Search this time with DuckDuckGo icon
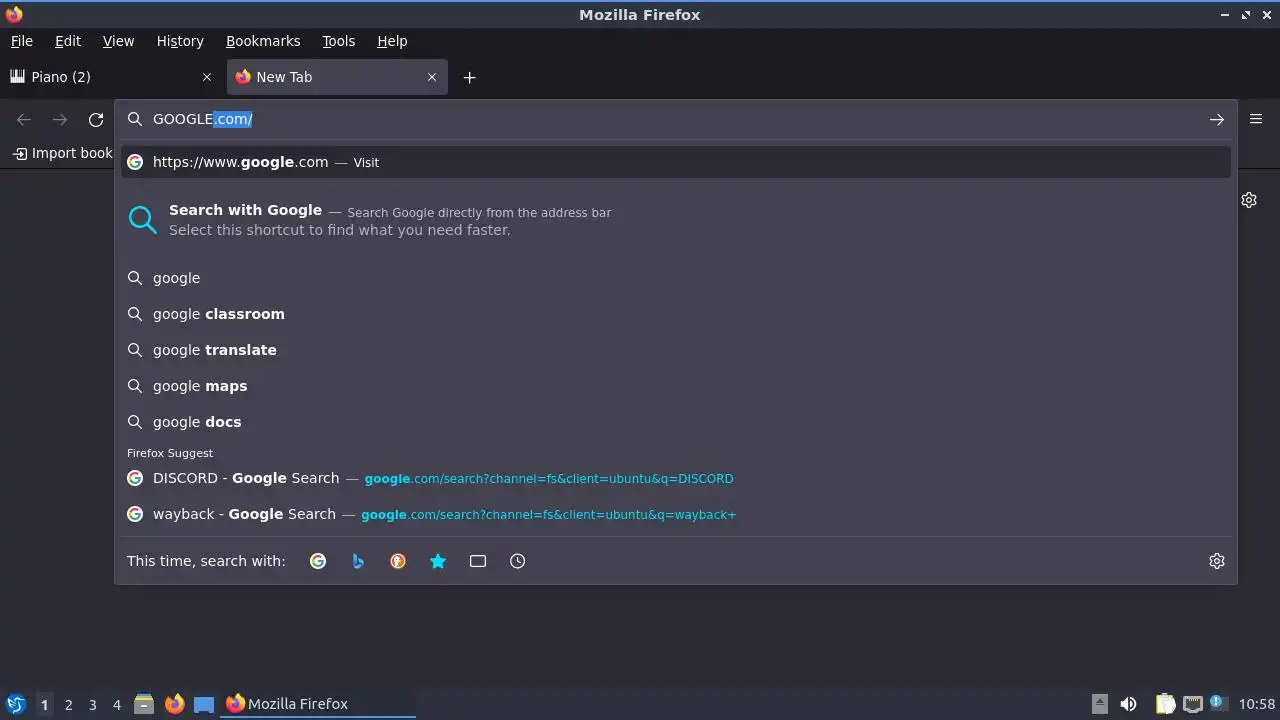The width and height of the screenshot is (1280, 720). (398, 561)
